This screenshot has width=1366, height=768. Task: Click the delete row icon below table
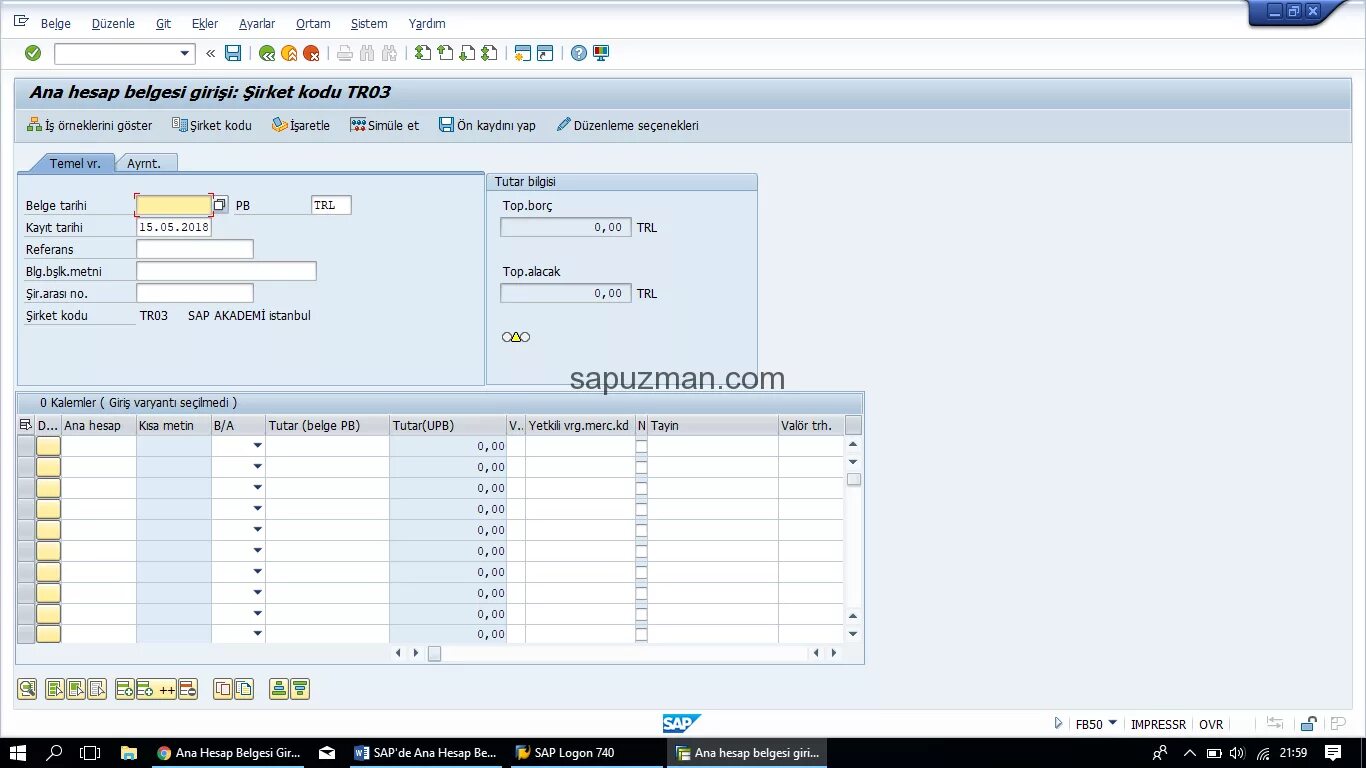tap(188, 688)
